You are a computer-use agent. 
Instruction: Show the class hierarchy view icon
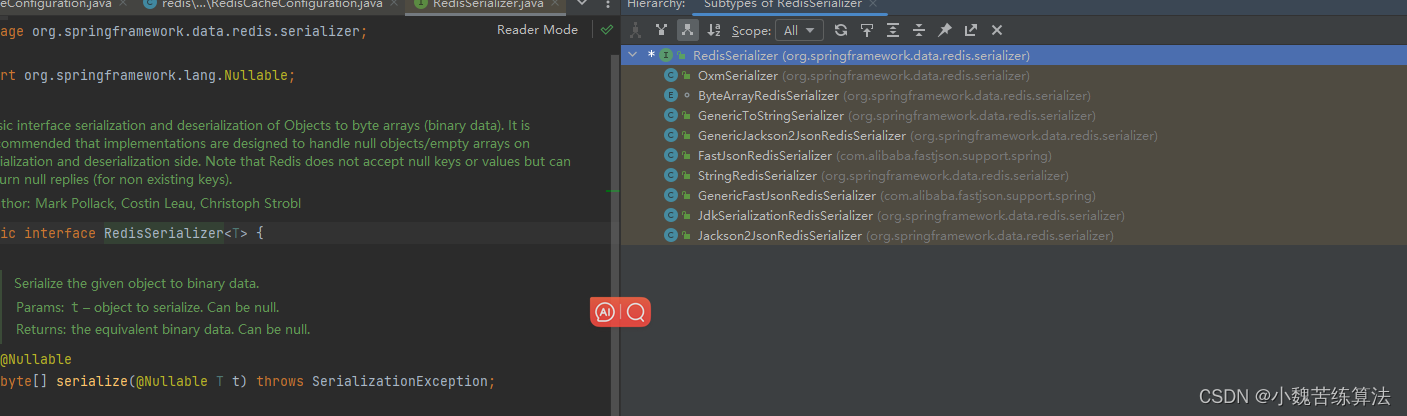click(636, 30)
